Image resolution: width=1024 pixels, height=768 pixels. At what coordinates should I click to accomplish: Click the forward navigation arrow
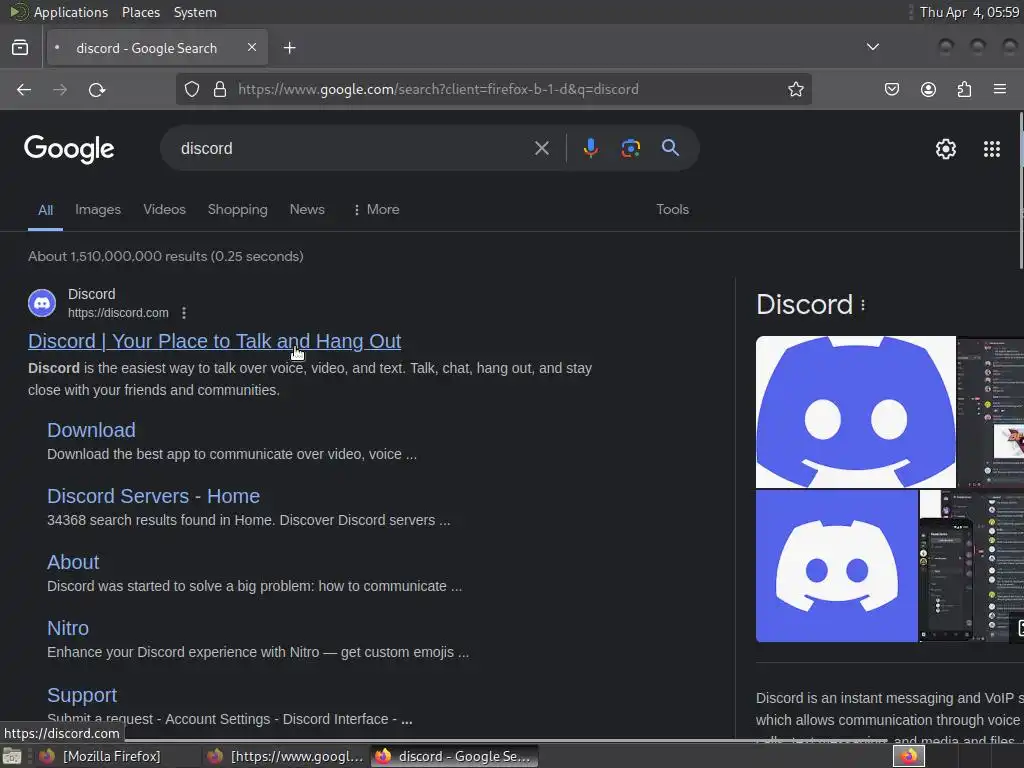[x=60, y=89]
